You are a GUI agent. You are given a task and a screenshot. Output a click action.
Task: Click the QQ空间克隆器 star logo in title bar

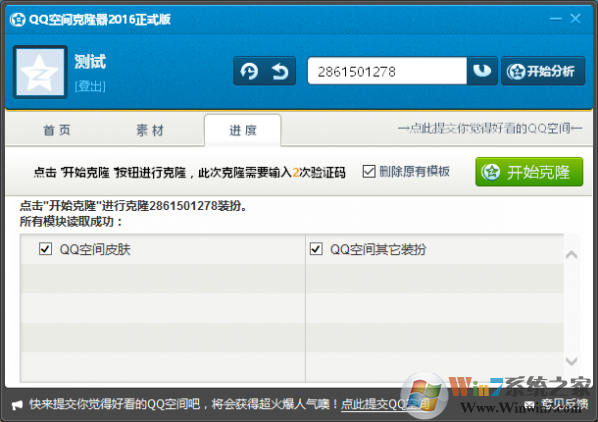click(x=18, y=19)
